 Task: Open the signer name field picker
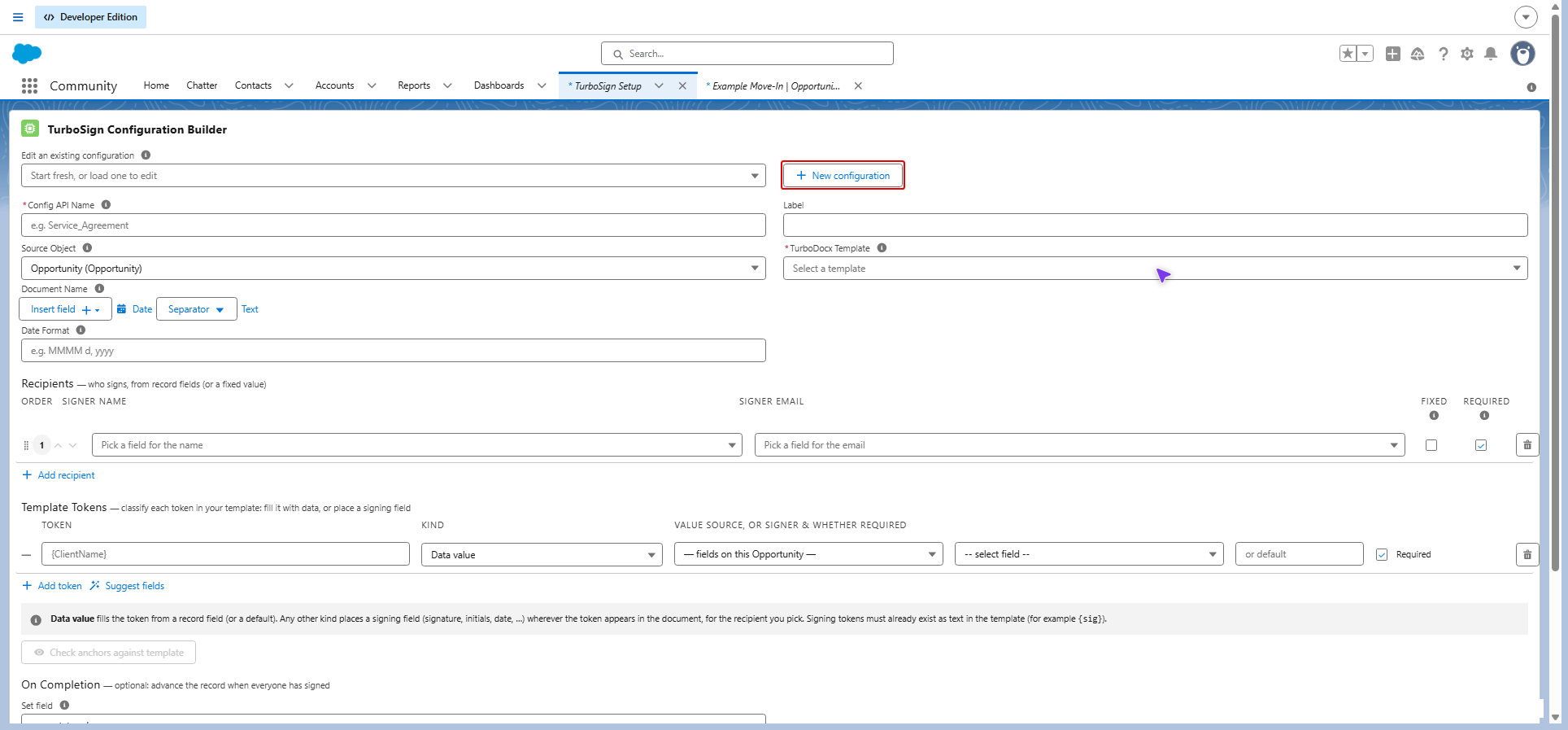(x=417, y=445)
